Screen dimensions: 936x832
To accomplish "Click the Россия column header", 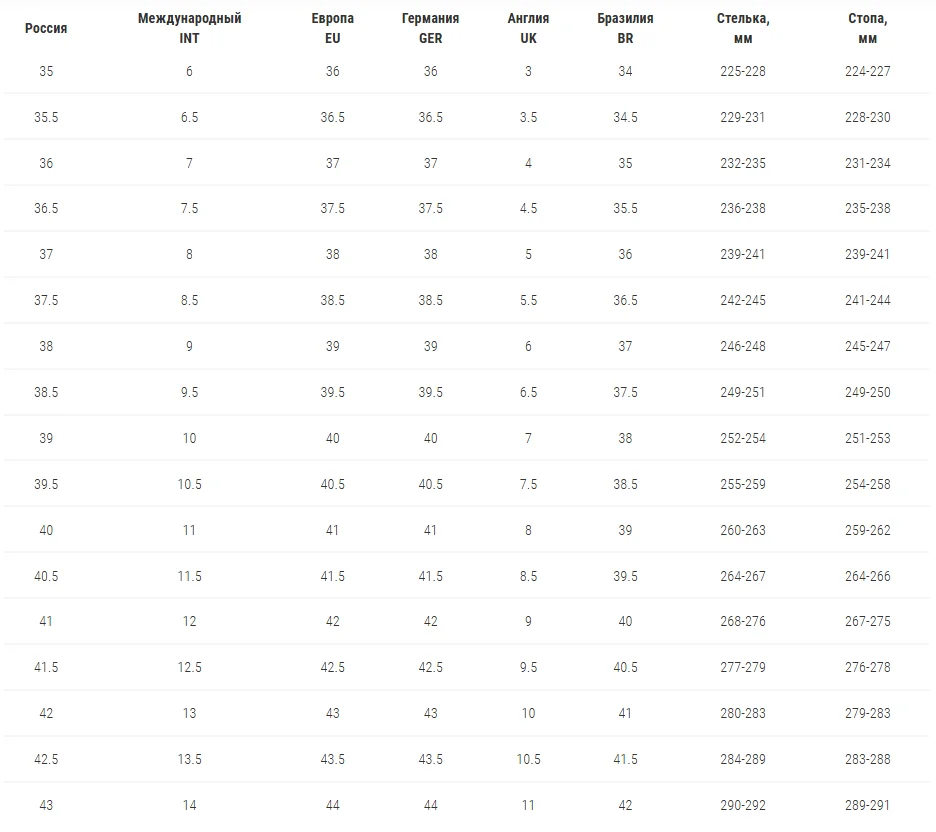I will pyautogui.click(x=46, y=29).
